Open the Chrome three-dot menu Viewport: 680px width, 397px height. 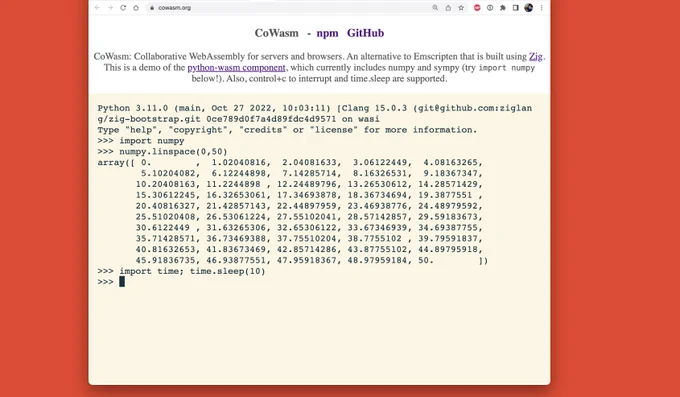pyautogui.click(x=542, y=8)
